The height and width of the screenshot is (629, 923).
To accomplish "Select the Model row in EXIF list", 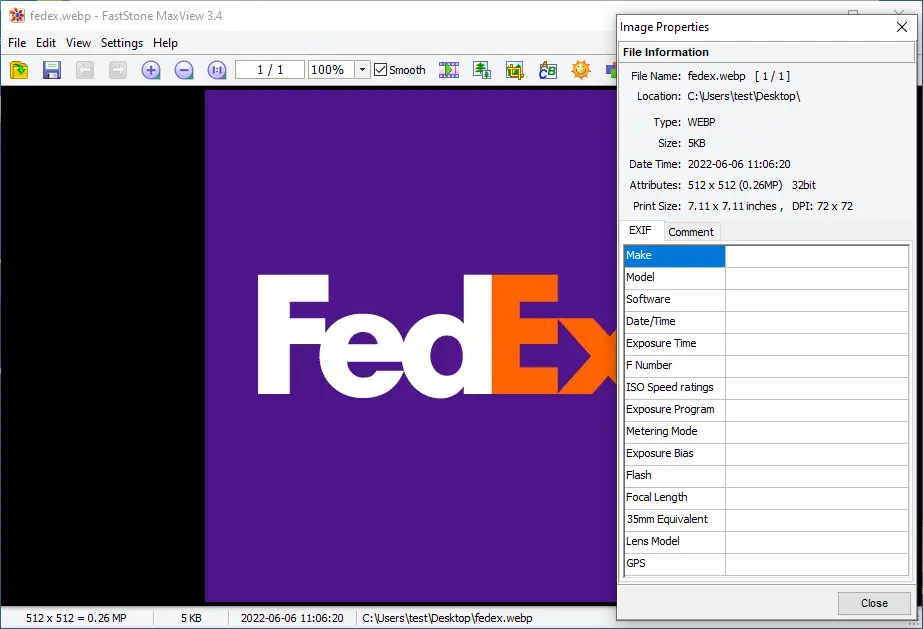I will tap(766, 278).
